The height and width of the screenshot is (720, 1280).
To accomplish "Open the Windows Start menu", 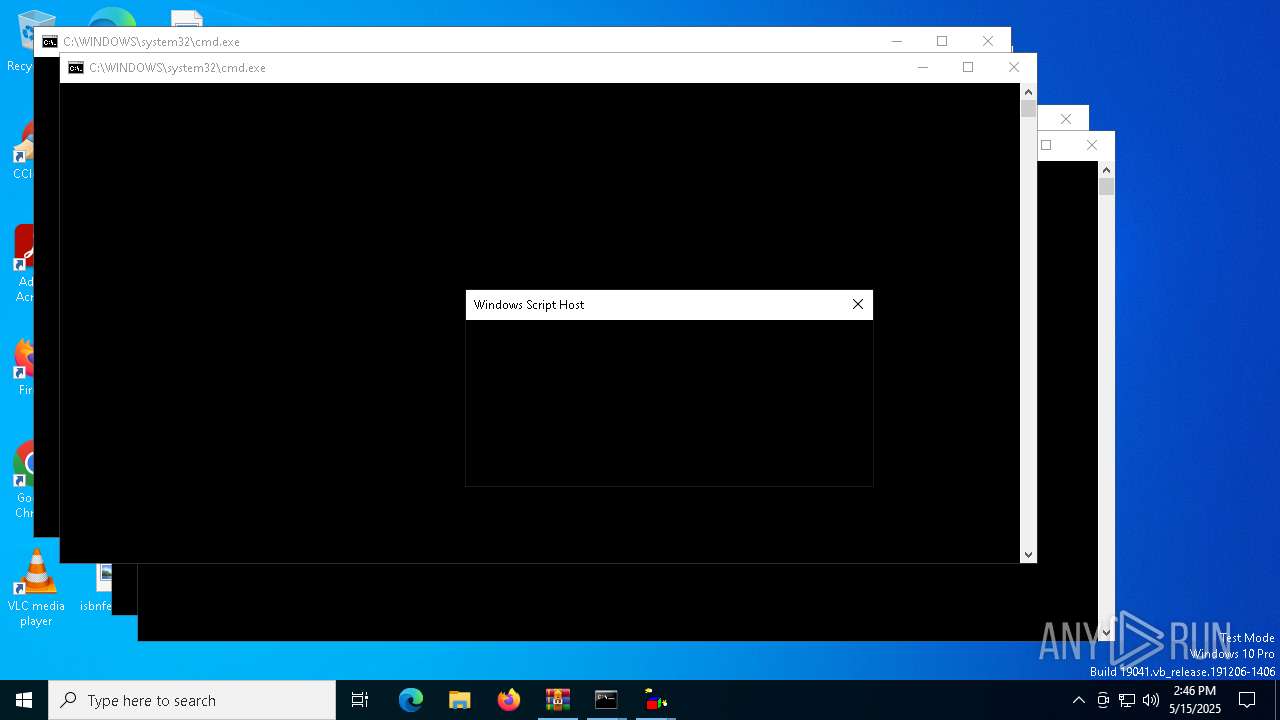I will pyautogui.click(x=24, y=700).
